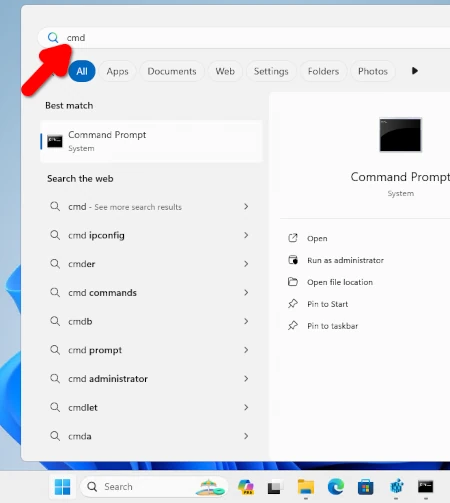Click the Run as administrator shield icon

point(293,260)
